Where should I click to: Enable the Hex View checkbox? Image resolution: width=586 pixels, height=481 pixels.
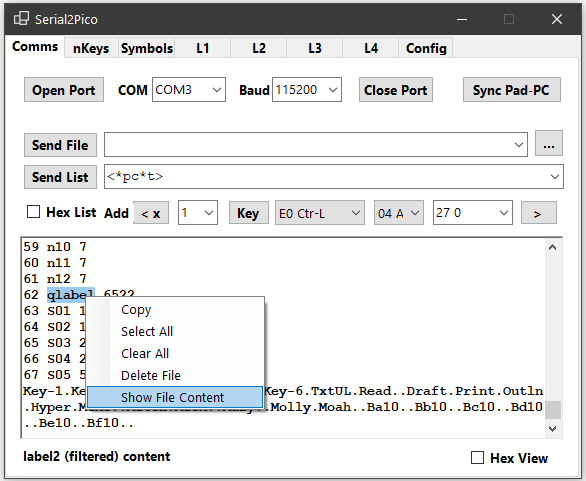[477, 457]
